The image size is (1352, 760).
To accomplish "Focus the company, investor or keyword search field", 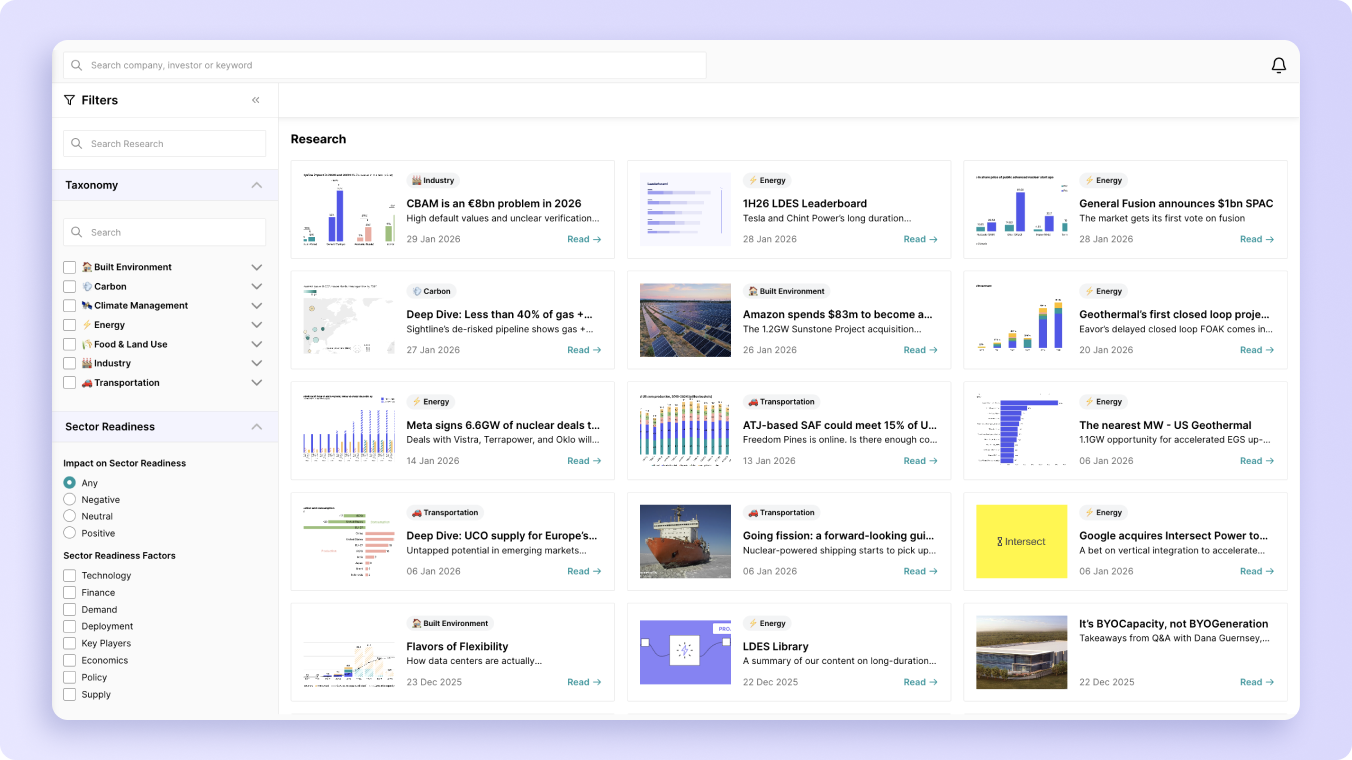I will pyautogui.click(x=385, y=65).
